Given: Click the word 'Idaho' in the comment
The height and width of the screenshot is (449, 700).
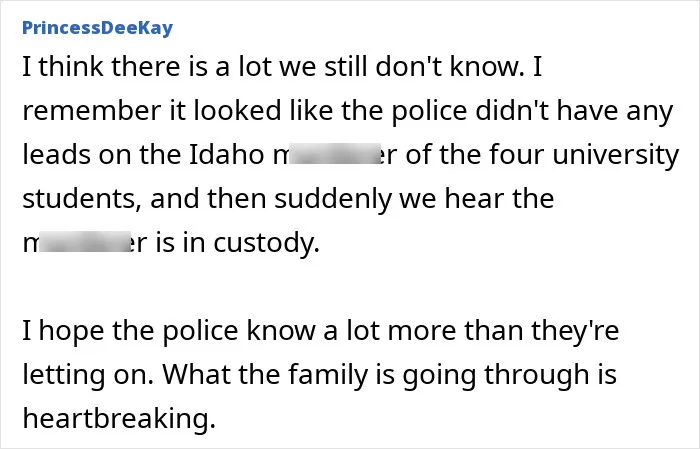Looking at the screenshot, I should point(227,154).
